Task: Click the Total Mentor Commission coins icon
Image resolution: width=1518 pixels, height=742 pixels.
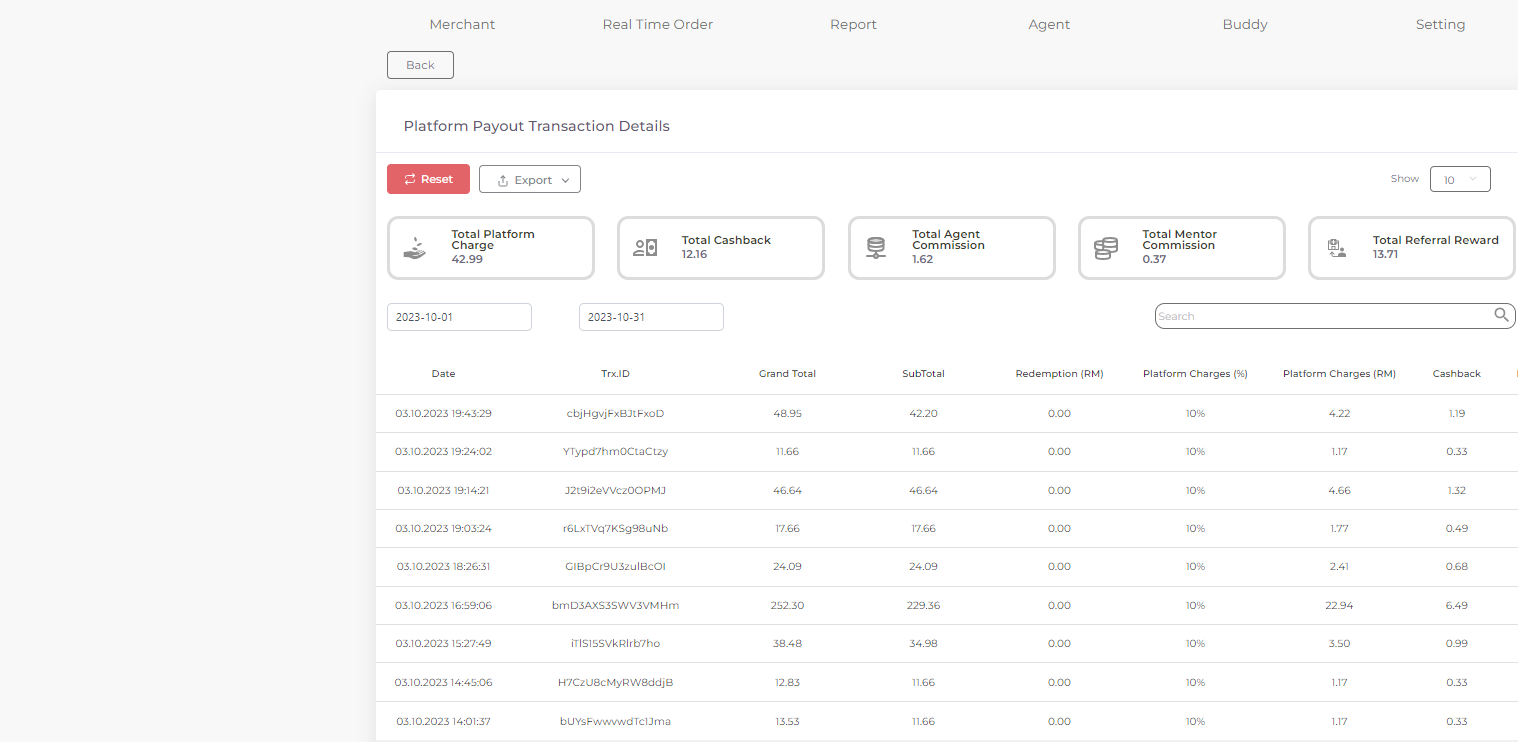Action: (1105, 248)
